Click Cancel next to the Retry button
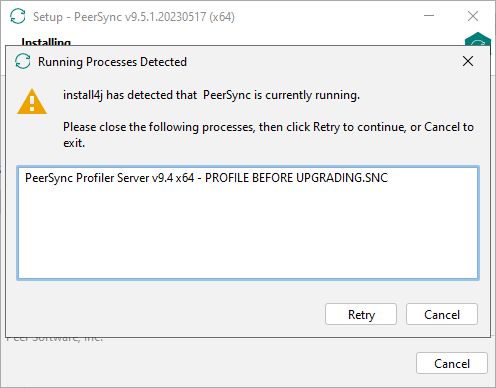Image resolution: width=496 pixels, height=388 pixels. click(x=442, y=314)
